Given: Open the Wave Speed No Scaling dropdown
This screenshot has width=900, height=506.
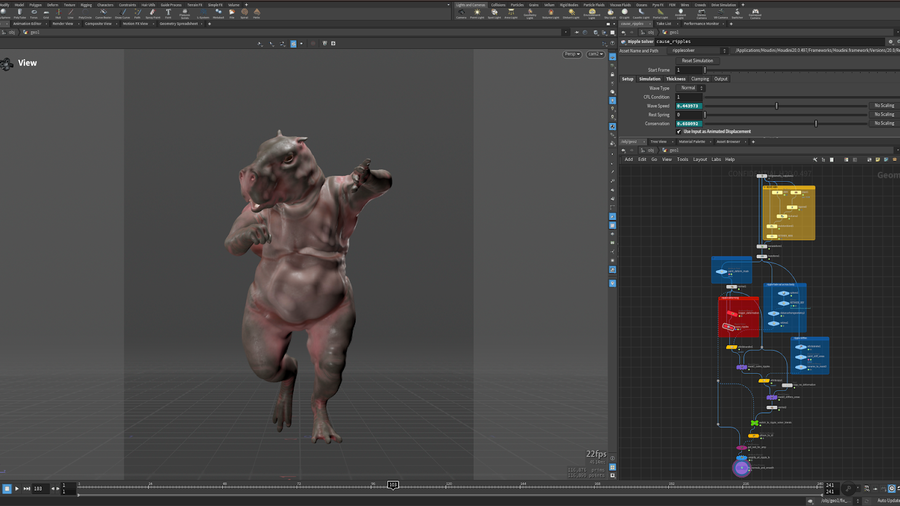Looking at the screenshot, I should coord(884,105).
